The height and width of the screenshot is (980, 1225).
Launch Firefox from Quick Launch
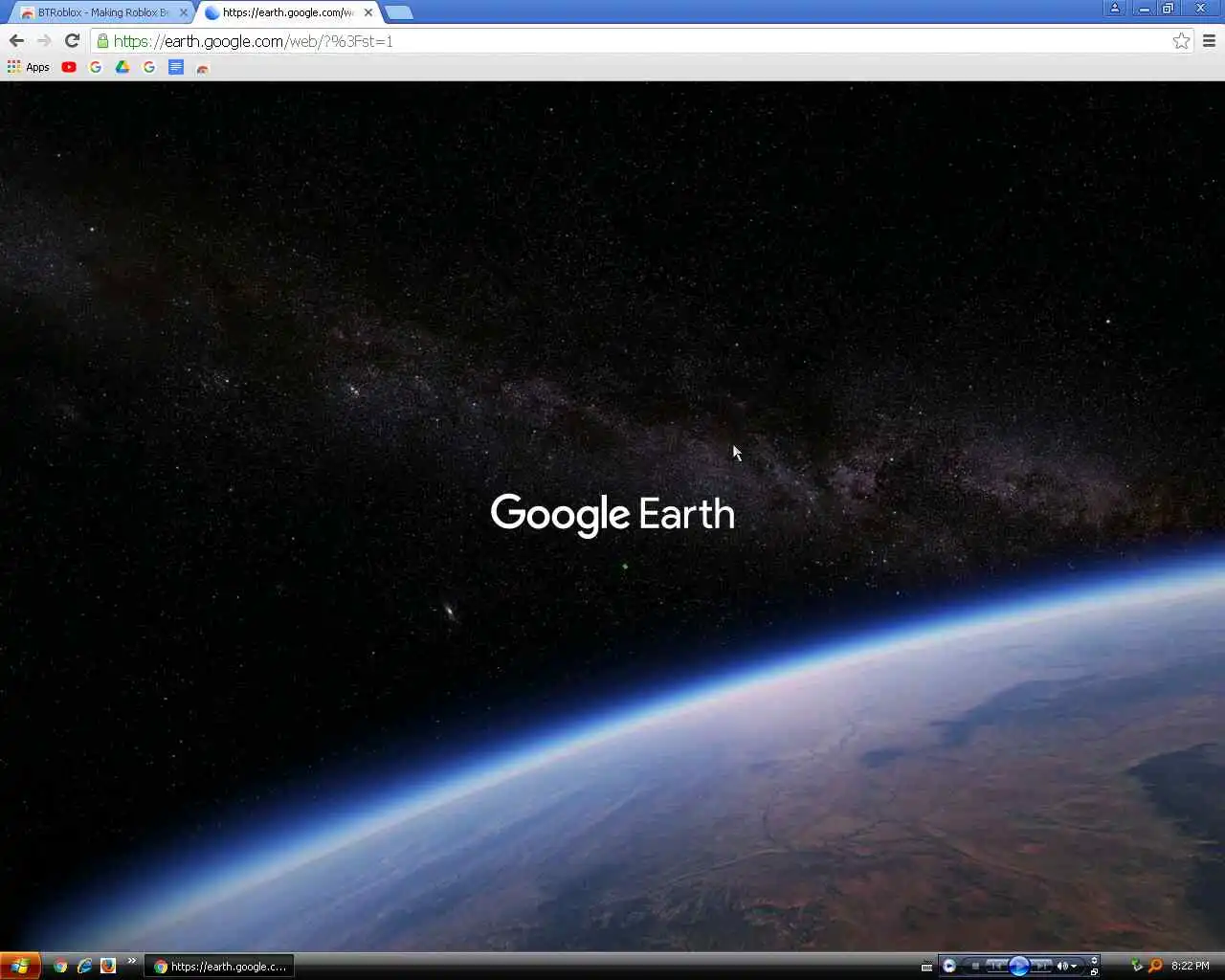tap(108, 966)
